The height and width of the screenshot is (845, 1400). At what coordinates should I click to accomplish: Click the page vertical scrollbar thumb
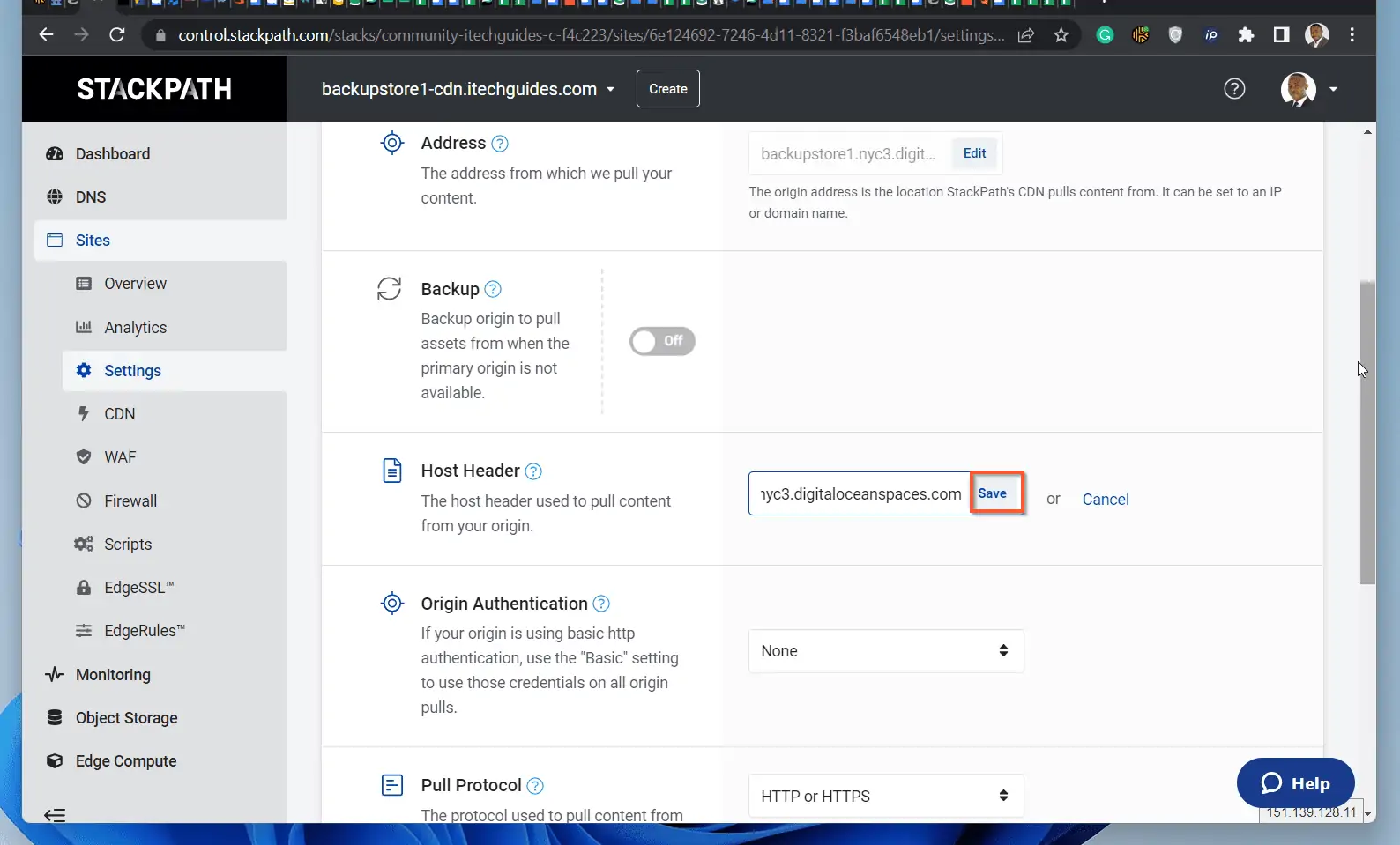coord(1367,432)
